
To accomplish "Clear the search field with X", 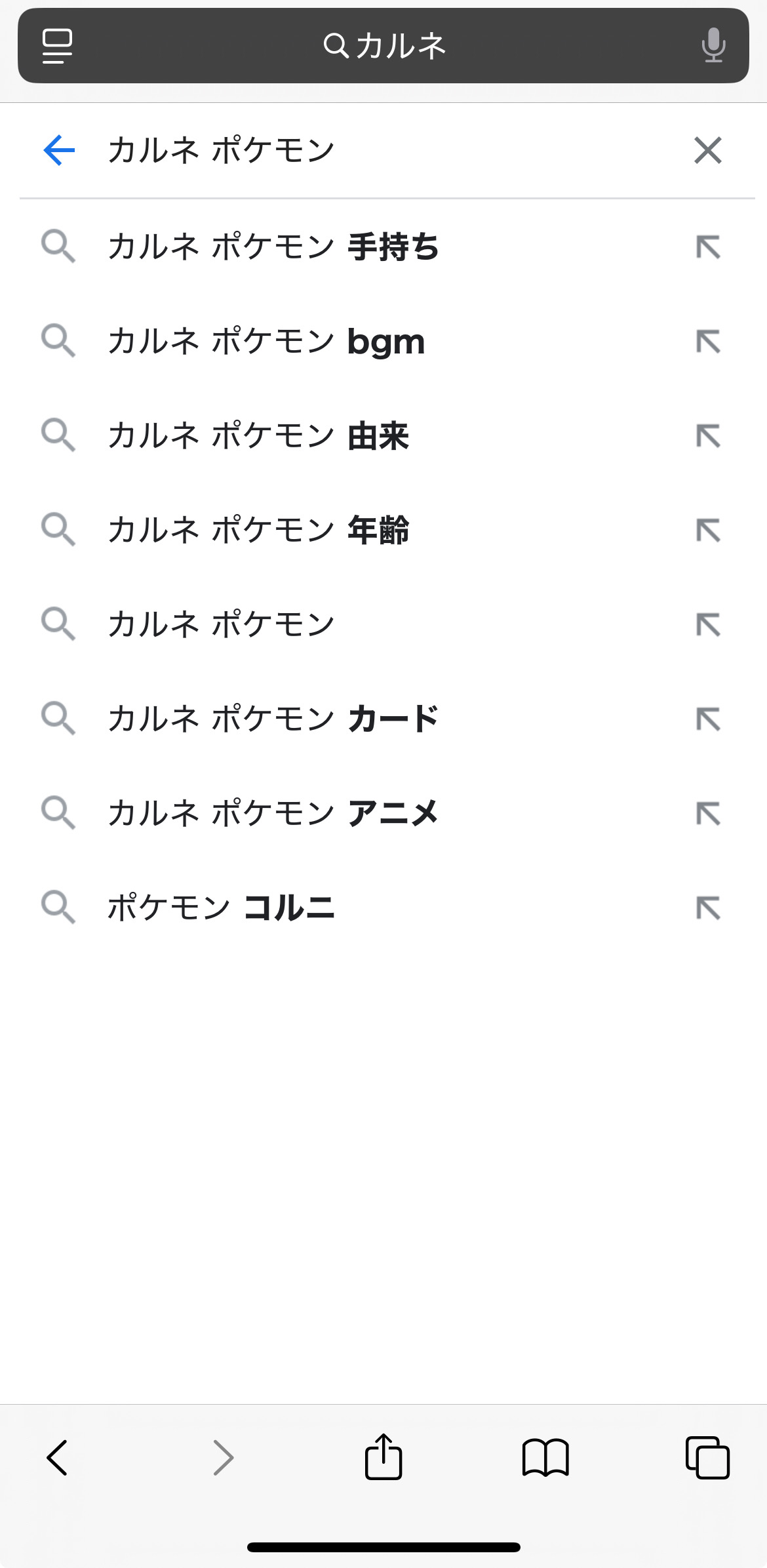I will pyautogui.click(x=707, y=150).
